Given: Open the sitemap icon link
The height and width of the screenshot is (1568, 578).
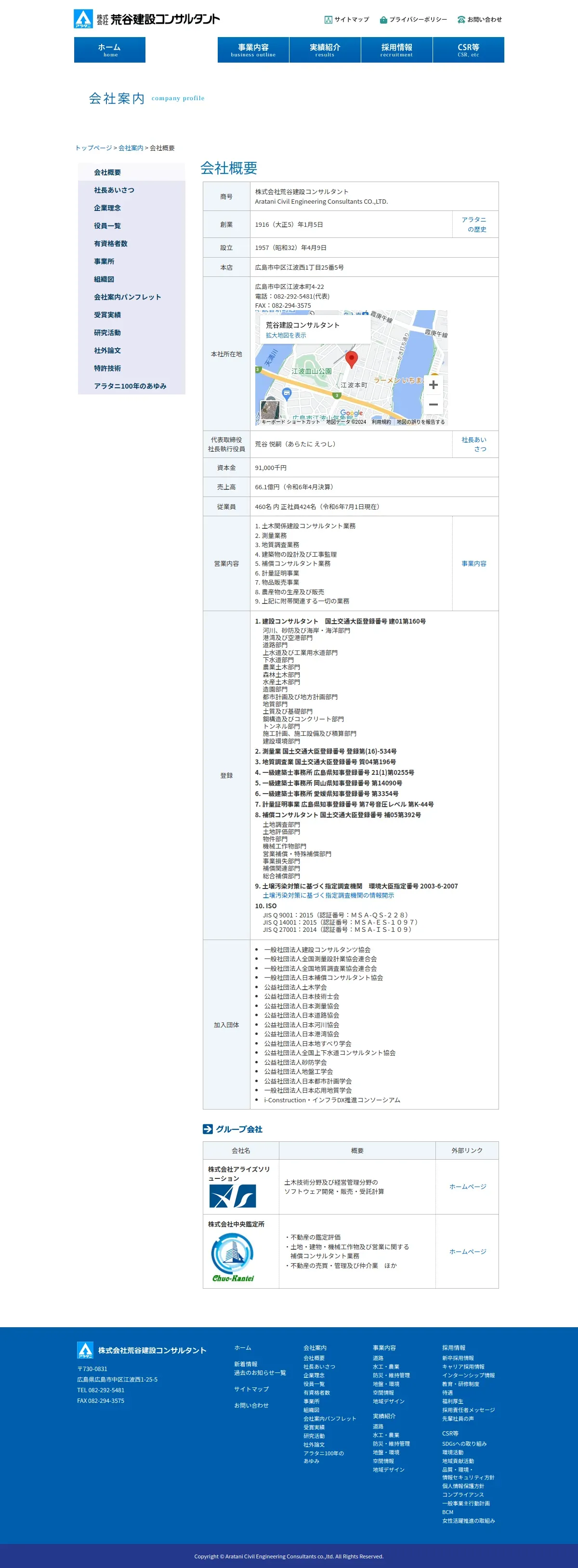Looking at the screenshot, I should coord(328,19).
